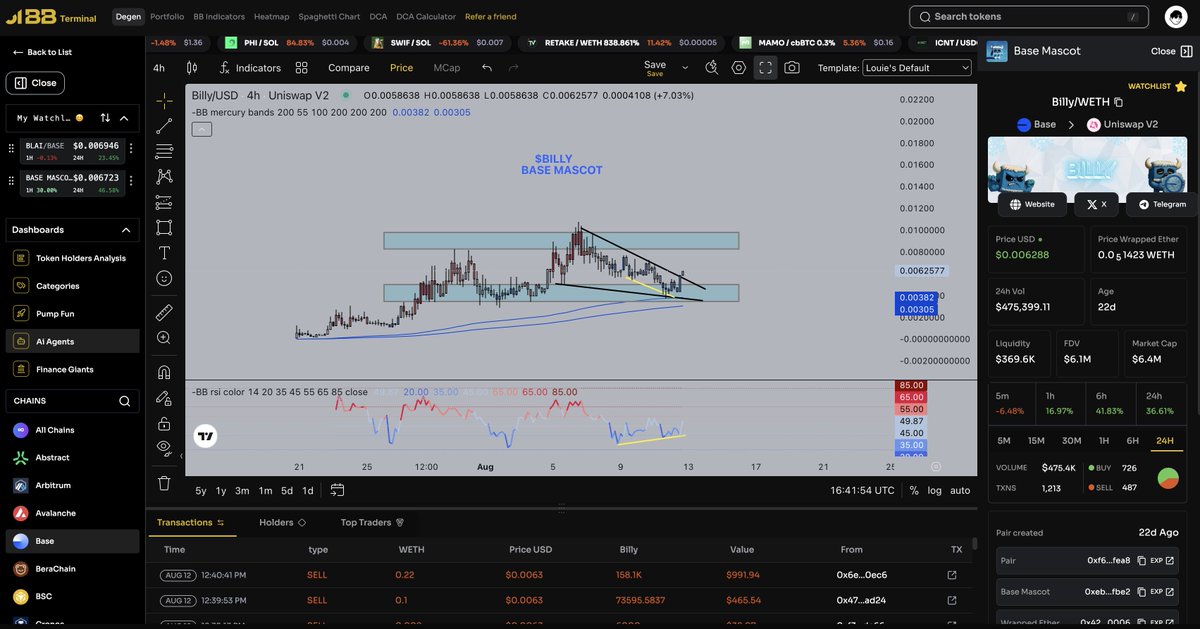Toggle log scale on the chart
The image size is (1200, 629).
(x=935, y=490)
